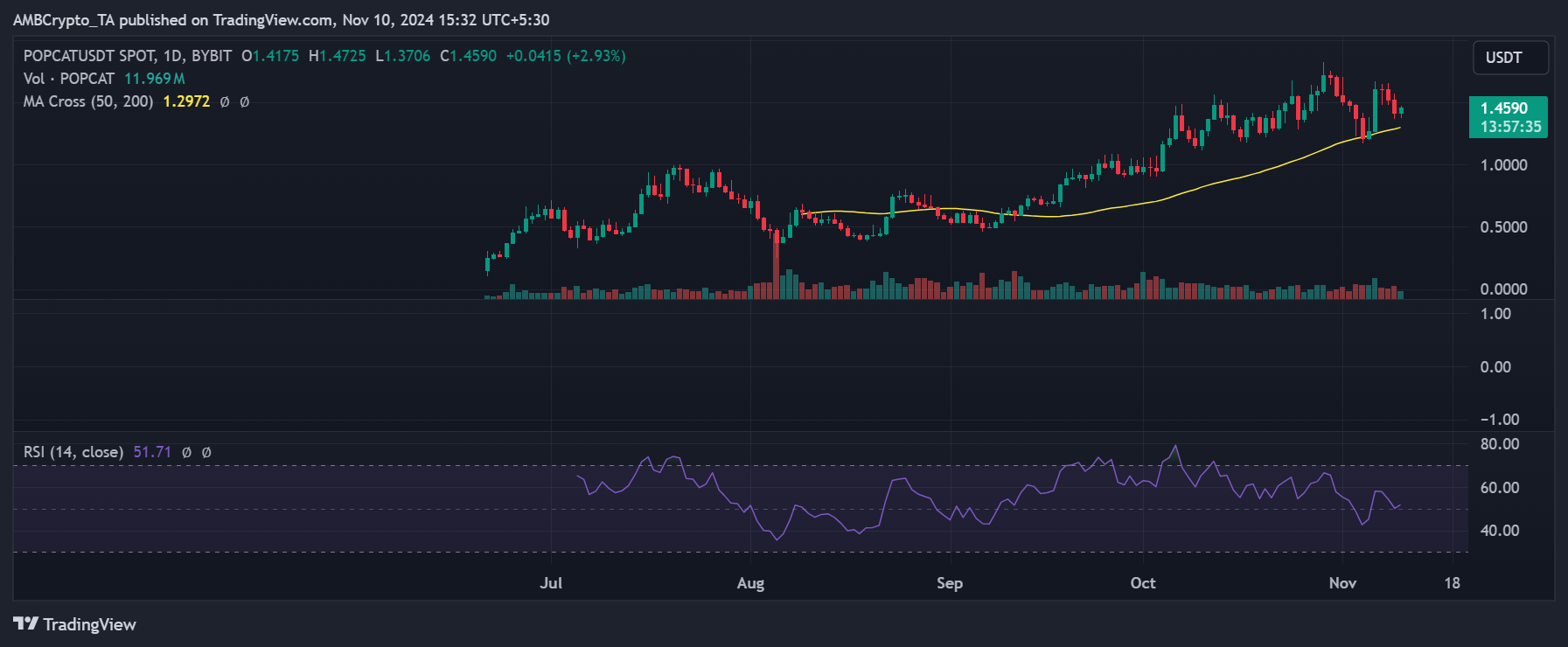
Task: Select the current price label 1.4590
Action: click(x=1504, y=108)
